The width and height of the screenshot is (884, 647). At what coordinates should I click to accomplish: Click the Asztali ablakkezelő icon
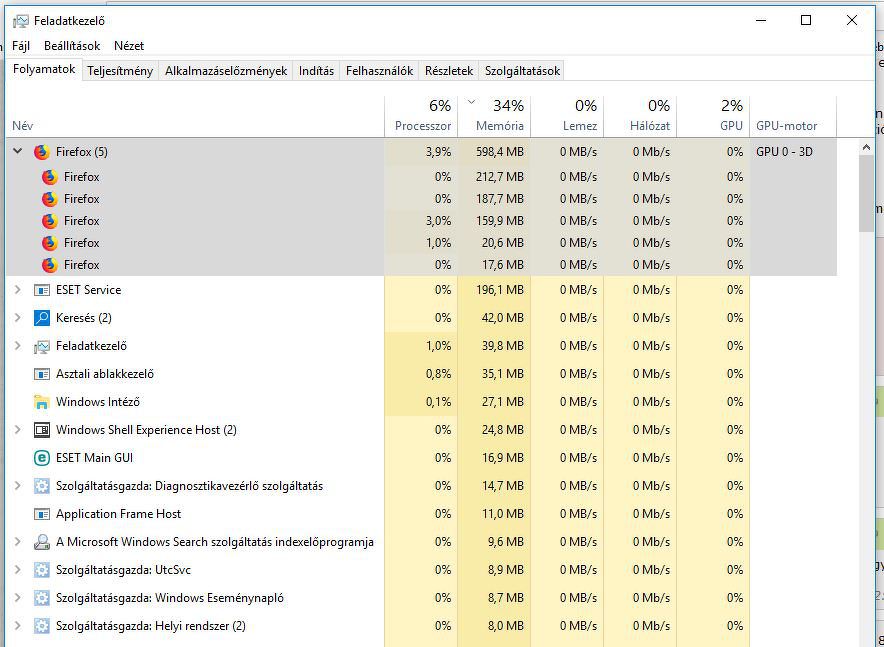click(x=42, y=374)
